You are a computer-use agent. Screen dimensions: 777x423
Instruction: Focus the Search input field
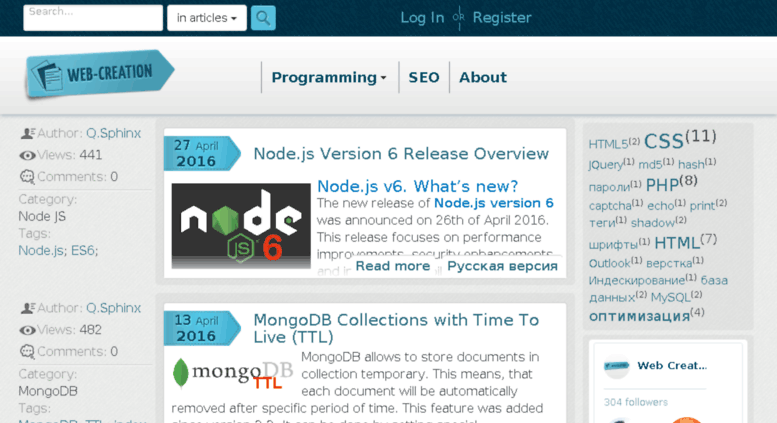(93, 18)
